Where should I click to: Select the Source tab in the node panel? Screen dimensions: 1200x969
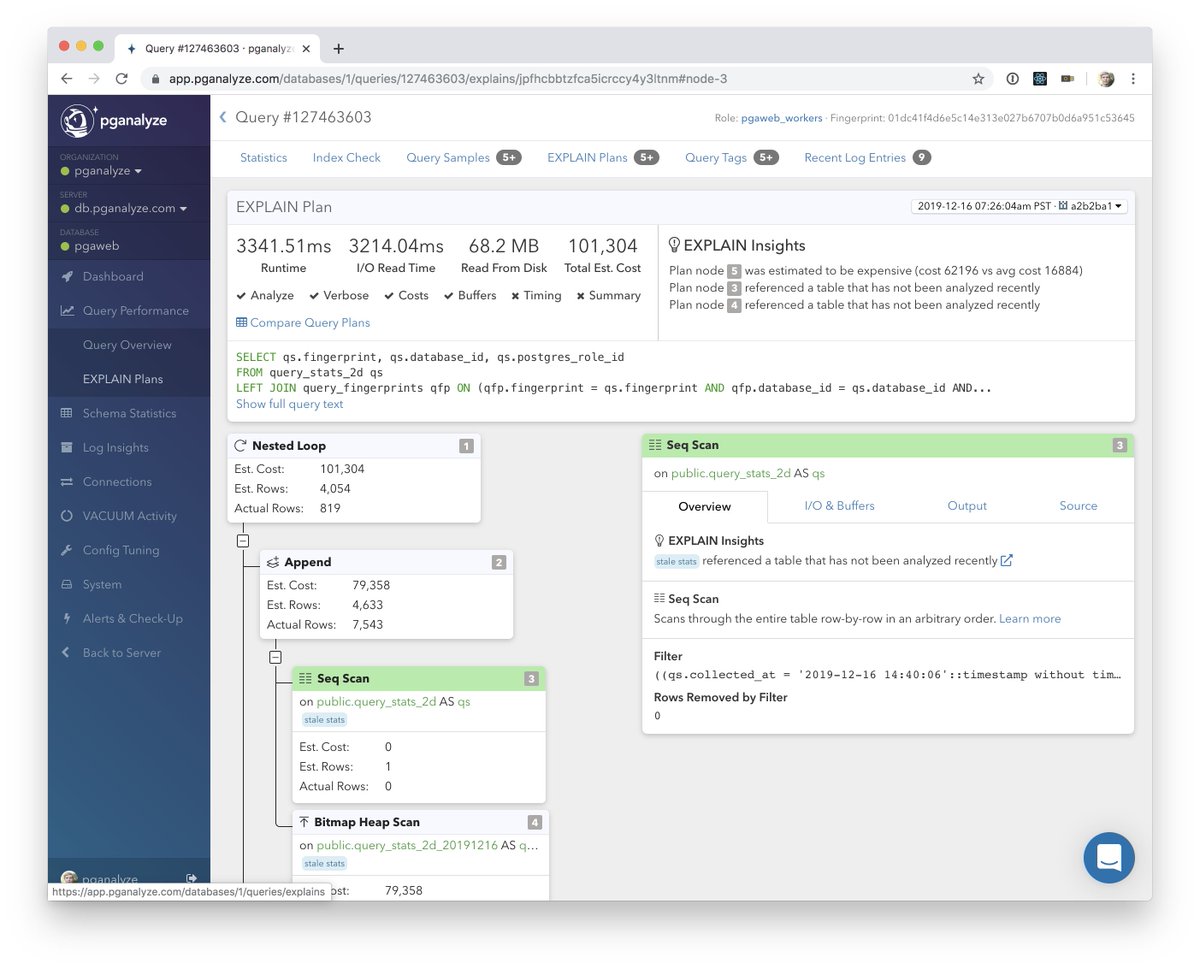pos(1078,506)
